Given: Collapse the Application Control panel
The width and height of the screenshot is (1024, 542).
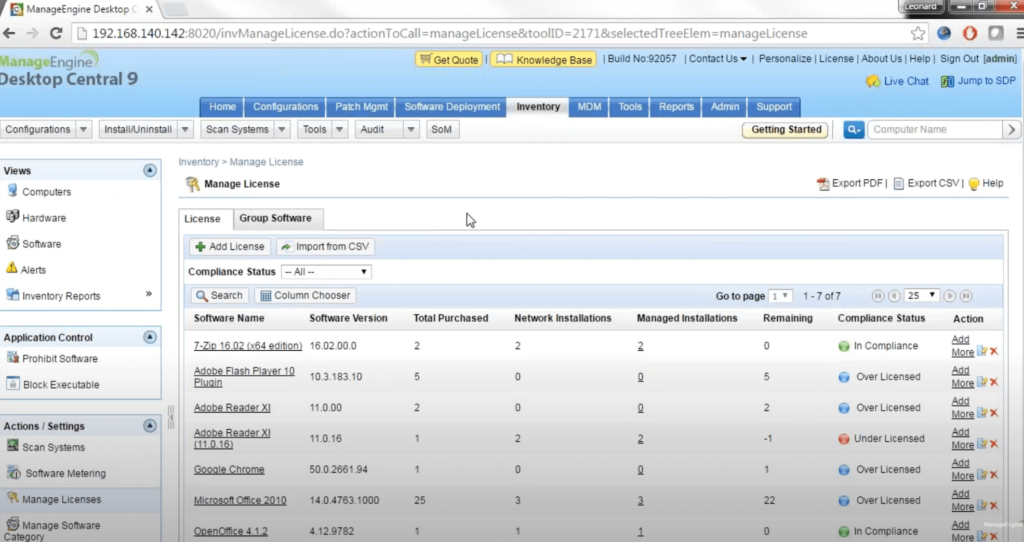Looking at the screenshot, I should [x=150, y=337].
